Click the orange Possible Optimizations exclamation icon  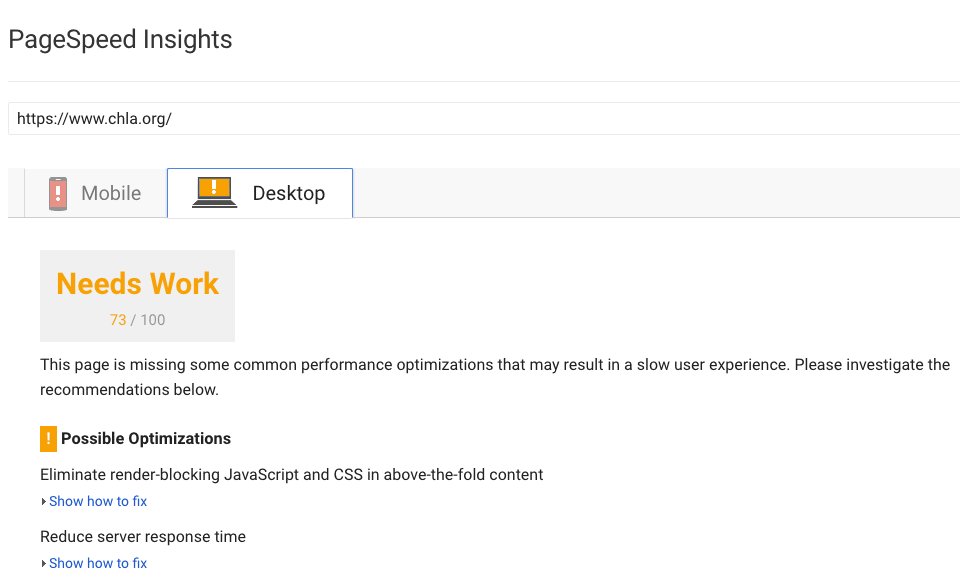point(48,439)
